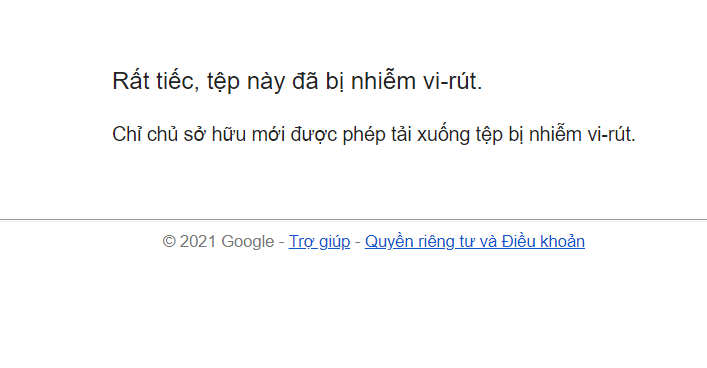Click the © symbol in the footer
The image size is (707, 368).
click(x=169, y=242)
